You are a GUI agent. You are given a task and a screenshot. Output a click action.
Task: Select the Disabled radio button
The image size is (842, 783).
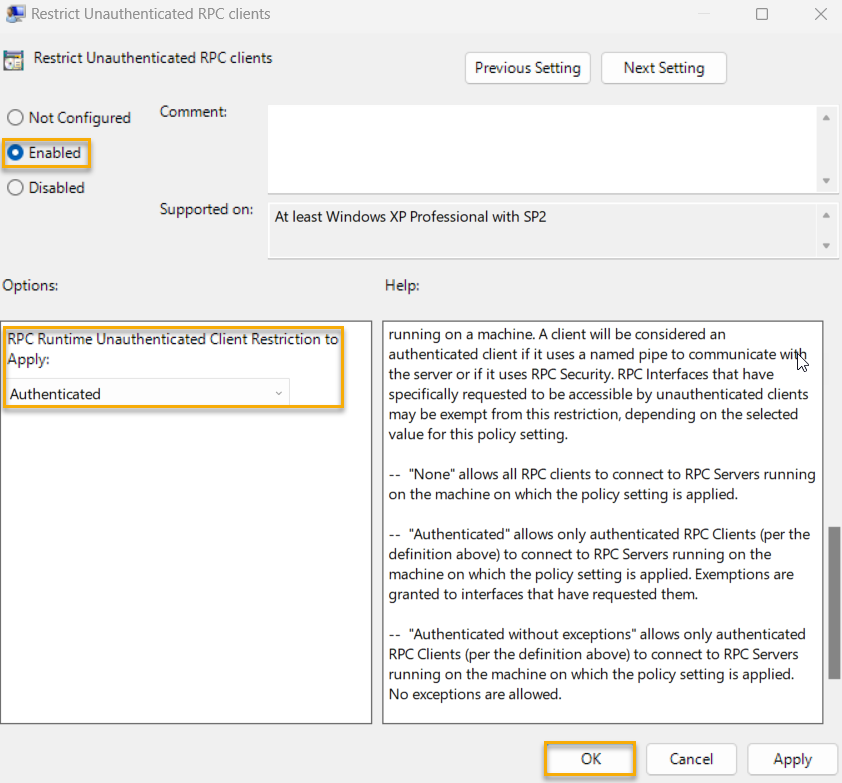click(x=15, y=187)
